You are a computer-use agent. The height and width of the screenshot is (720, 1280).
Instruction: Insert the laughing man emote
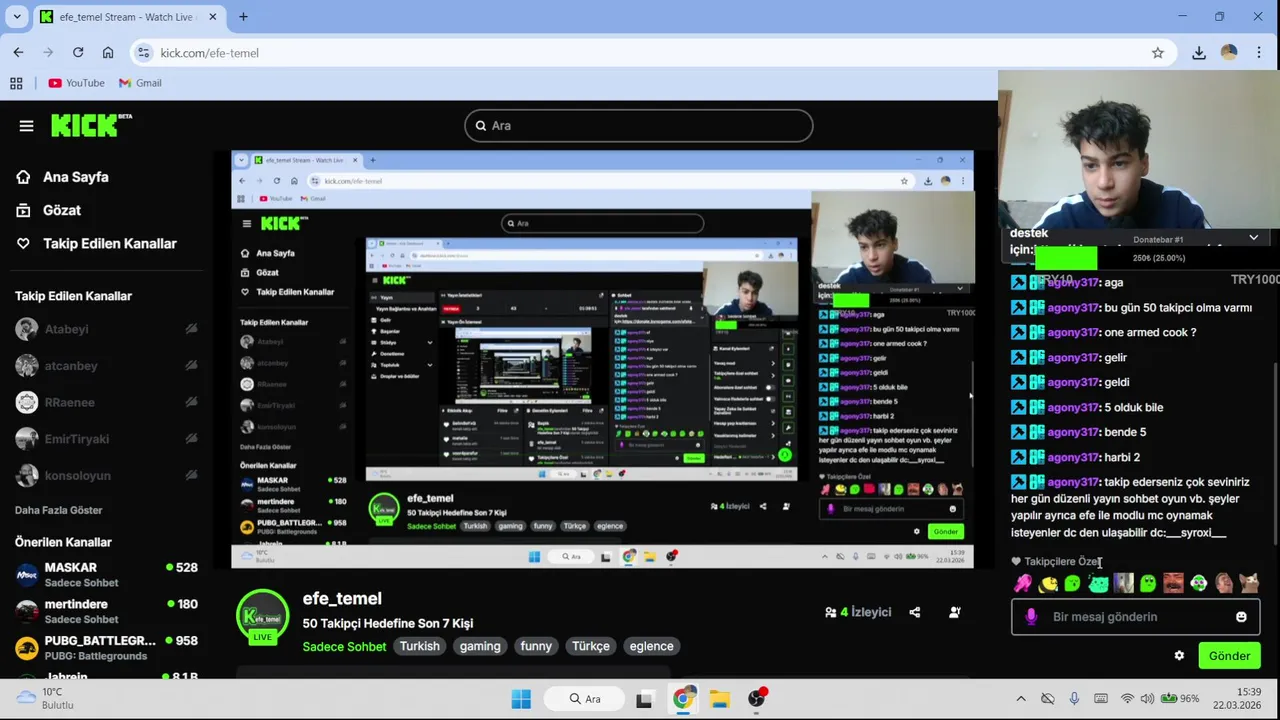(x=1173, y=583)
